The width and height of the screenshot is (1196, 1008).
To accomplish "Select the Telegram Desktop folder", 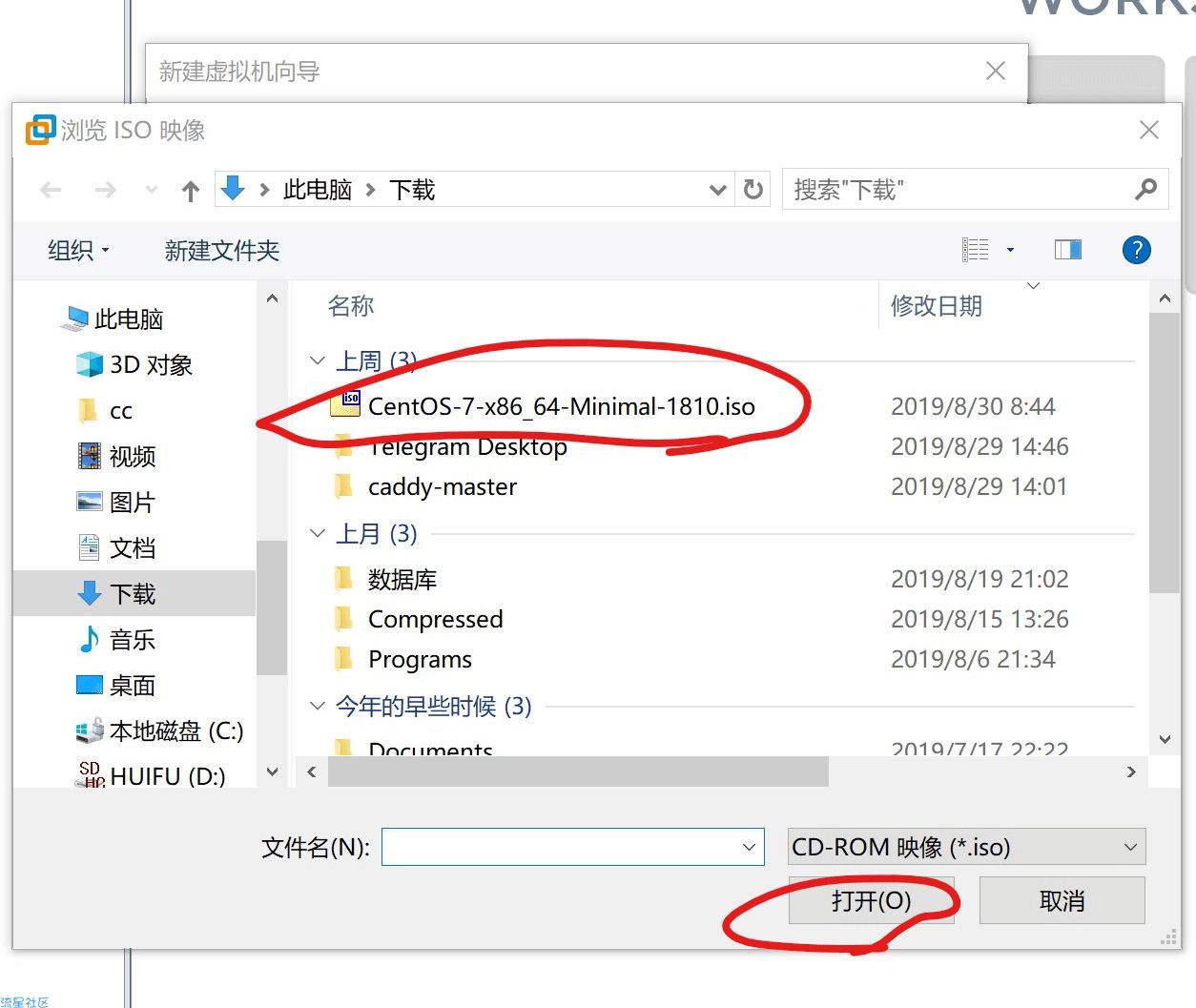I will pos(467,446).
